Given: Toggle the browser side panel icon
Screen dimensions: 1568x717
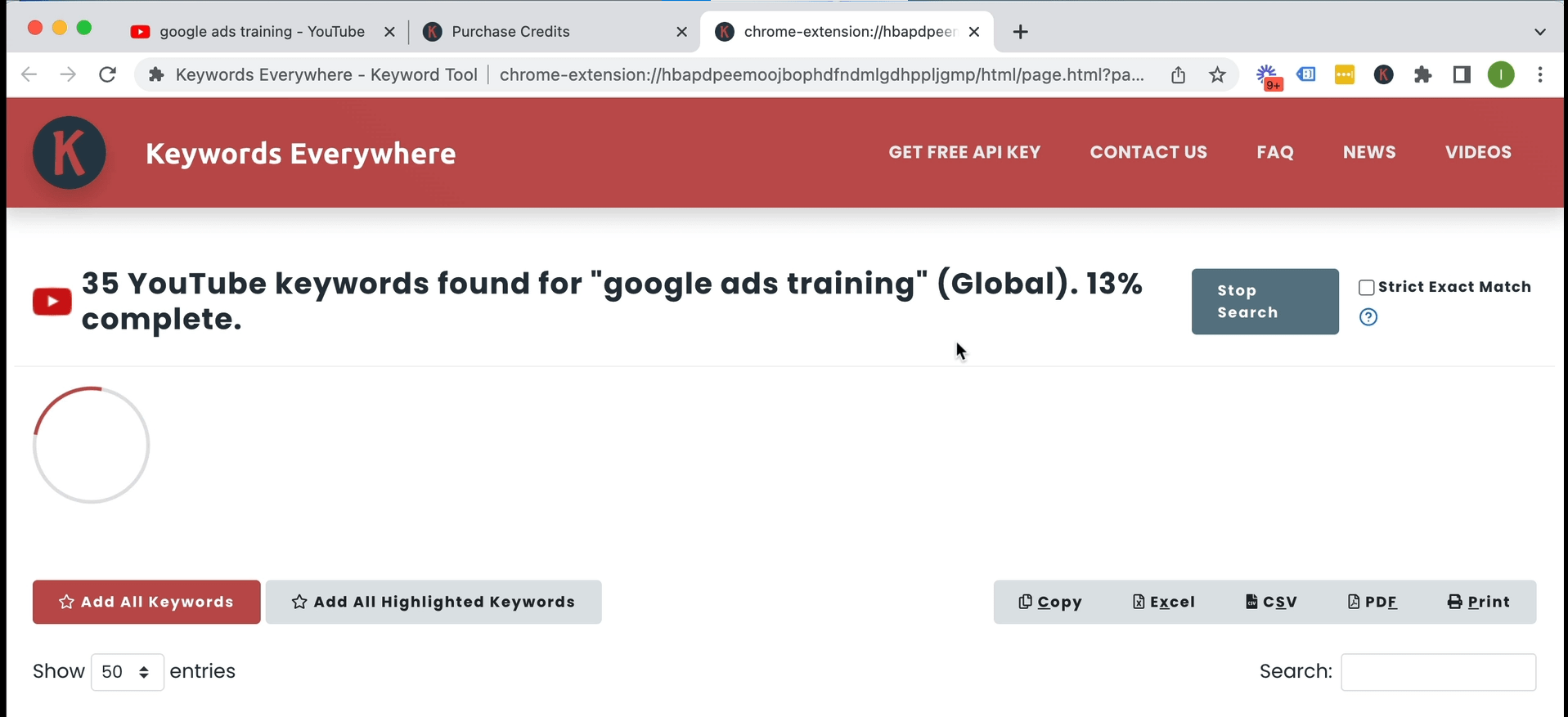Looking at the screenshot, I should 1461,75.
